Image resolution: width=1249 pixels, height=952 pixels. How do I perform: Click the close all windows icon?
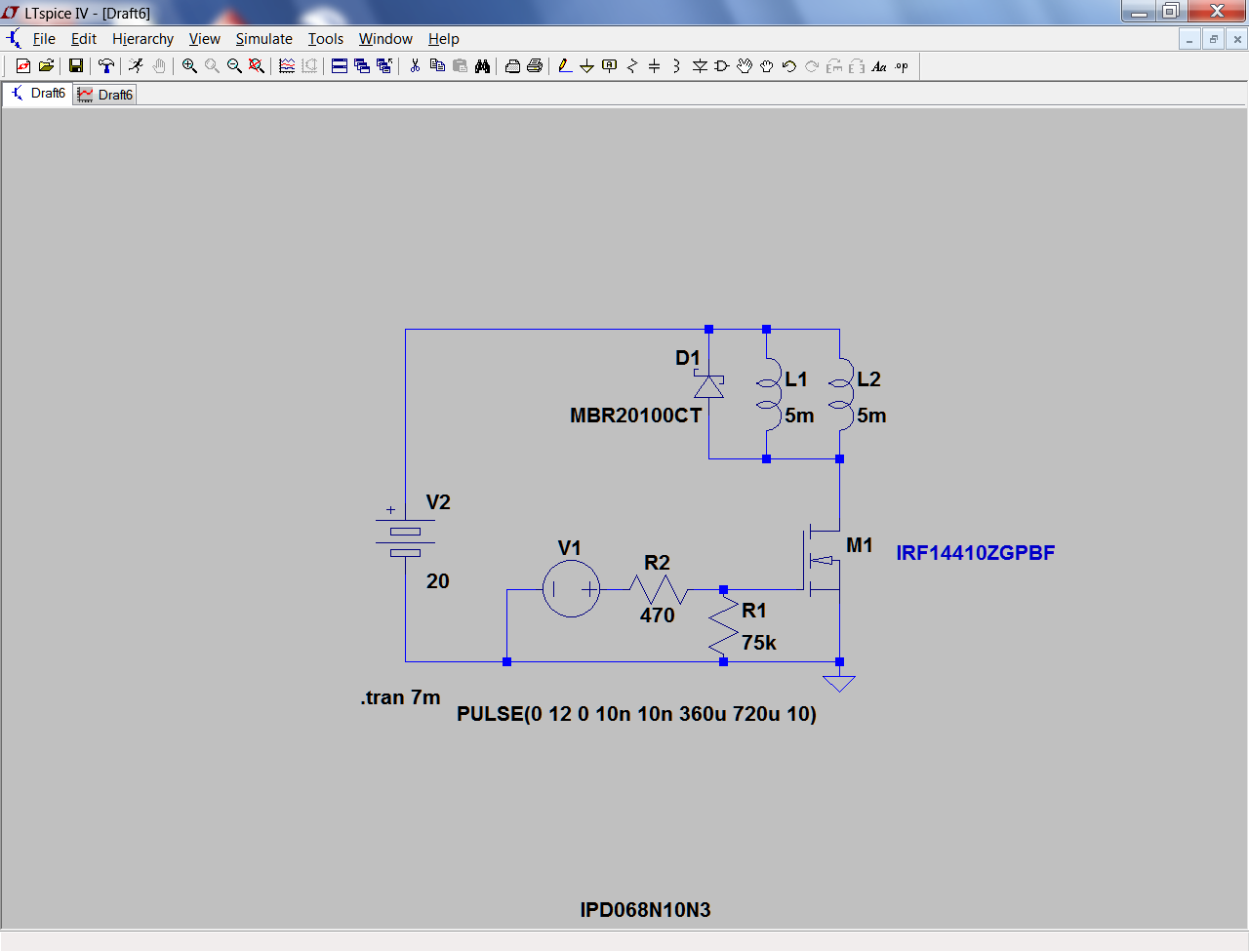pyautogui.click(x=384, y=66)
